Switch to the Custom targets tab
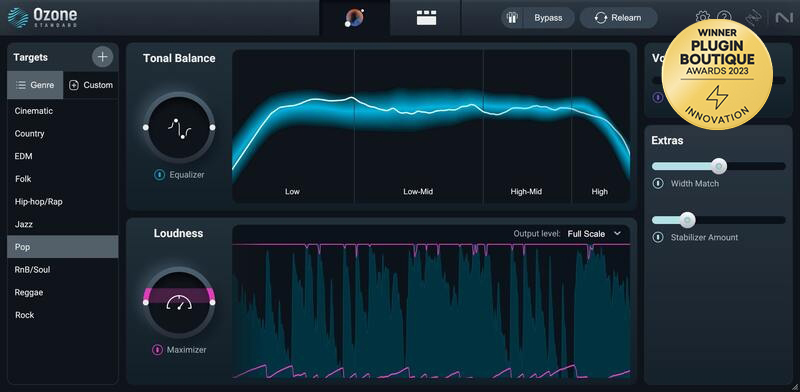800x392 pixels. [91, 85]
